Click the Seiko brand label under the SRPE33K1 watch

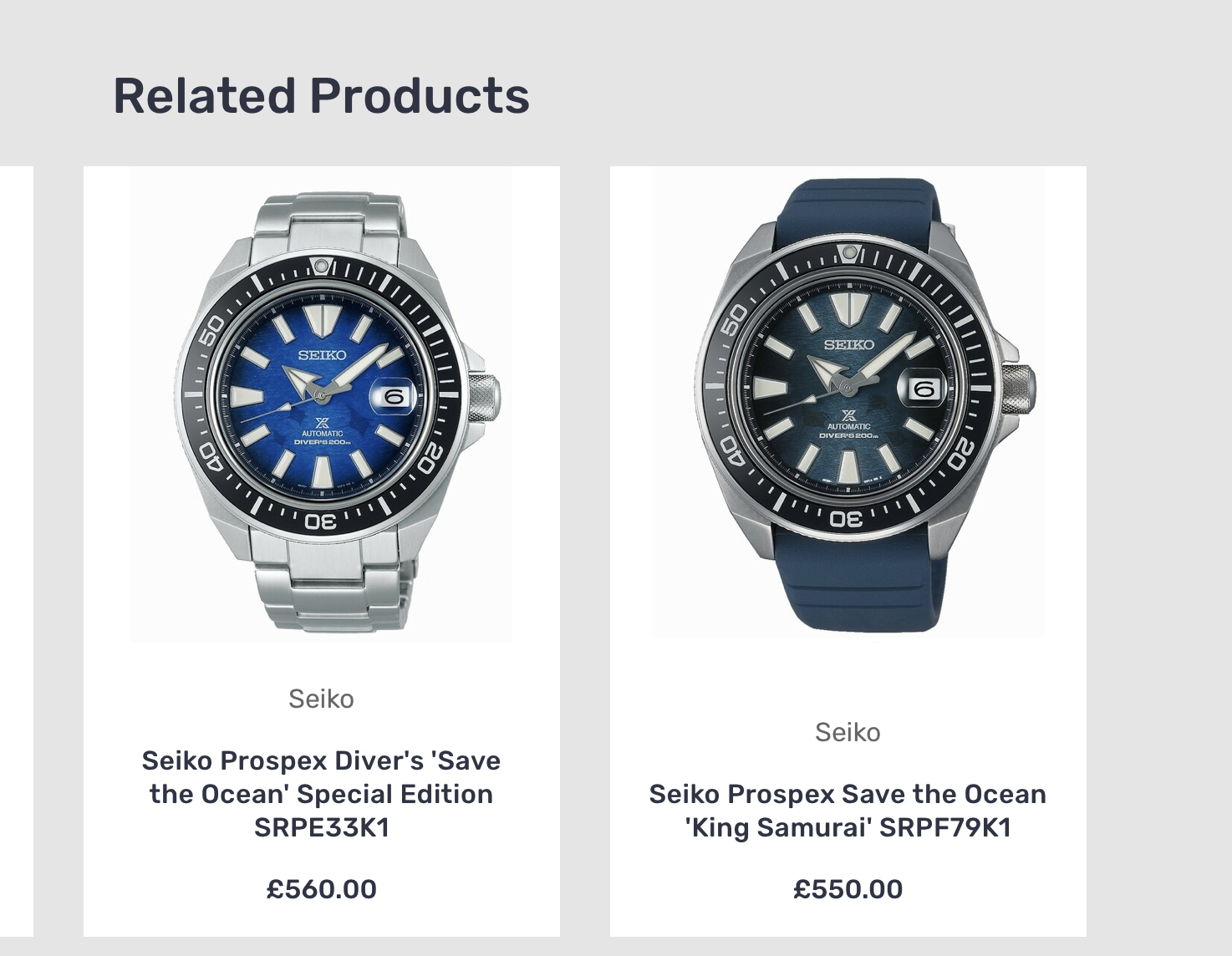[x=321, y=699]
